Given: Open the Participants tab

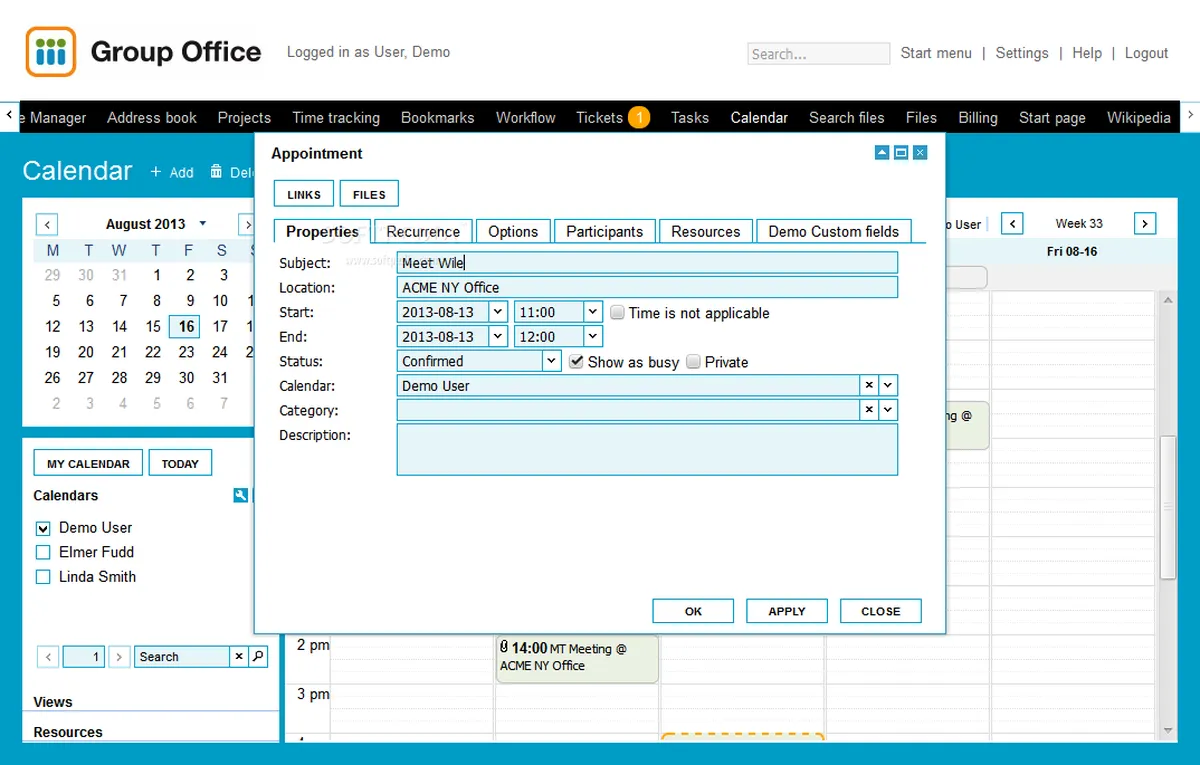Looking at the screenshot, I should 604,231.
